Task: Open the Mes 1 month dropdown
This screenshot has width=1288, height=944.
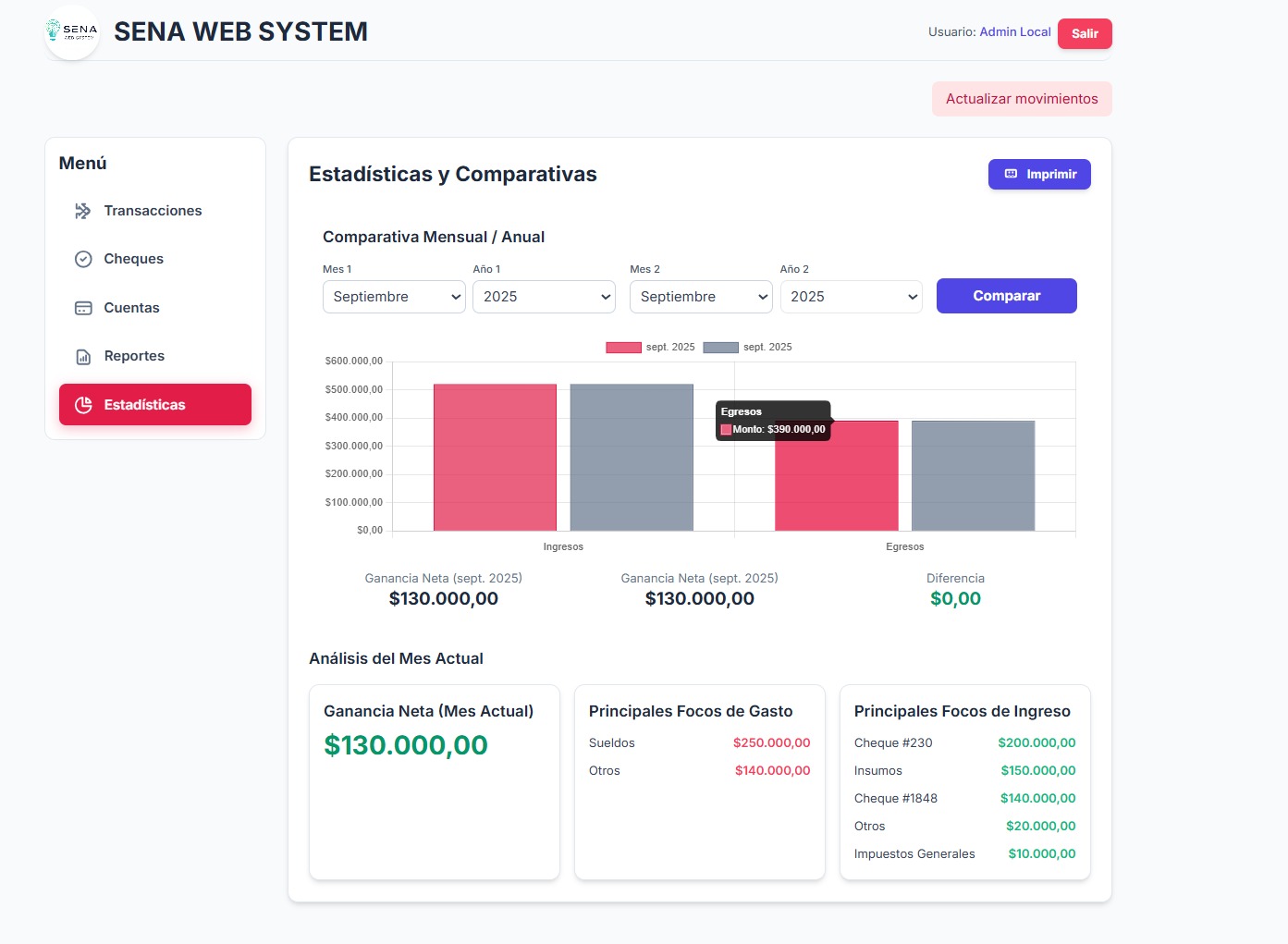Action: 394,297
